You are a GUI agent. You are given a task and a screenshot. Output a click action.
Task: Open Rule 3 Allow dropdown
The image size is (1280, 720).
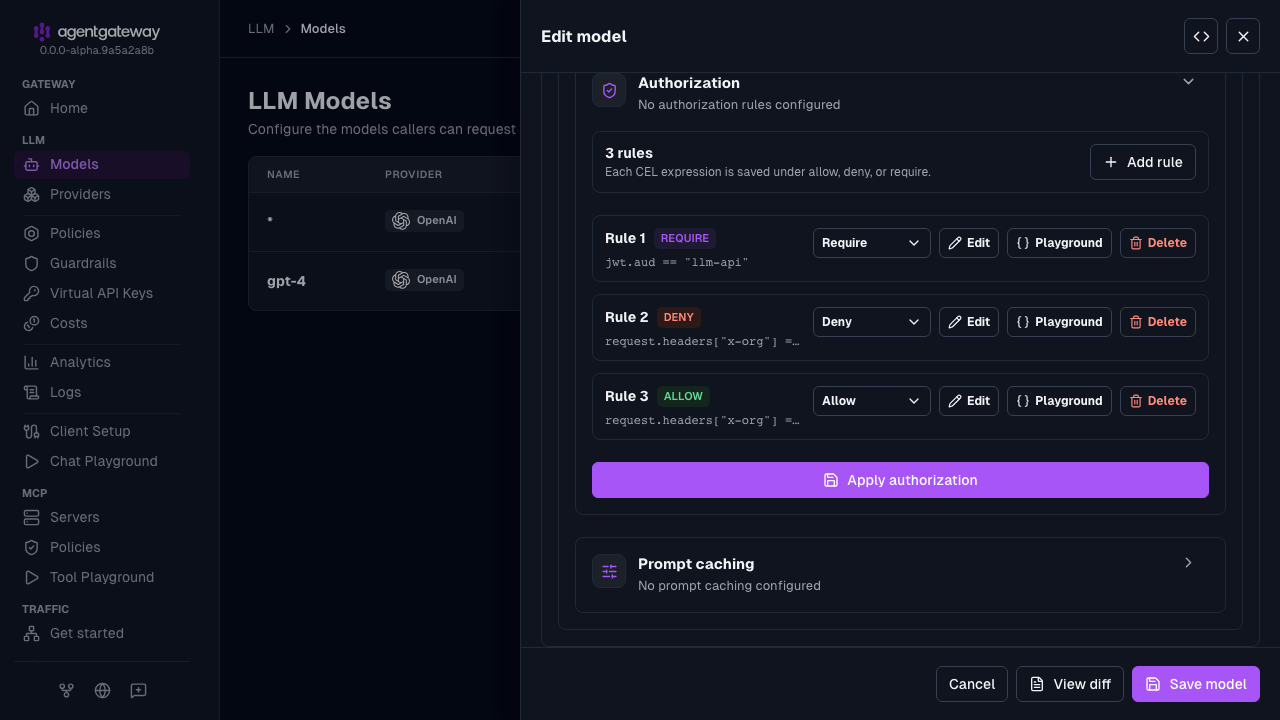point(872,401)
